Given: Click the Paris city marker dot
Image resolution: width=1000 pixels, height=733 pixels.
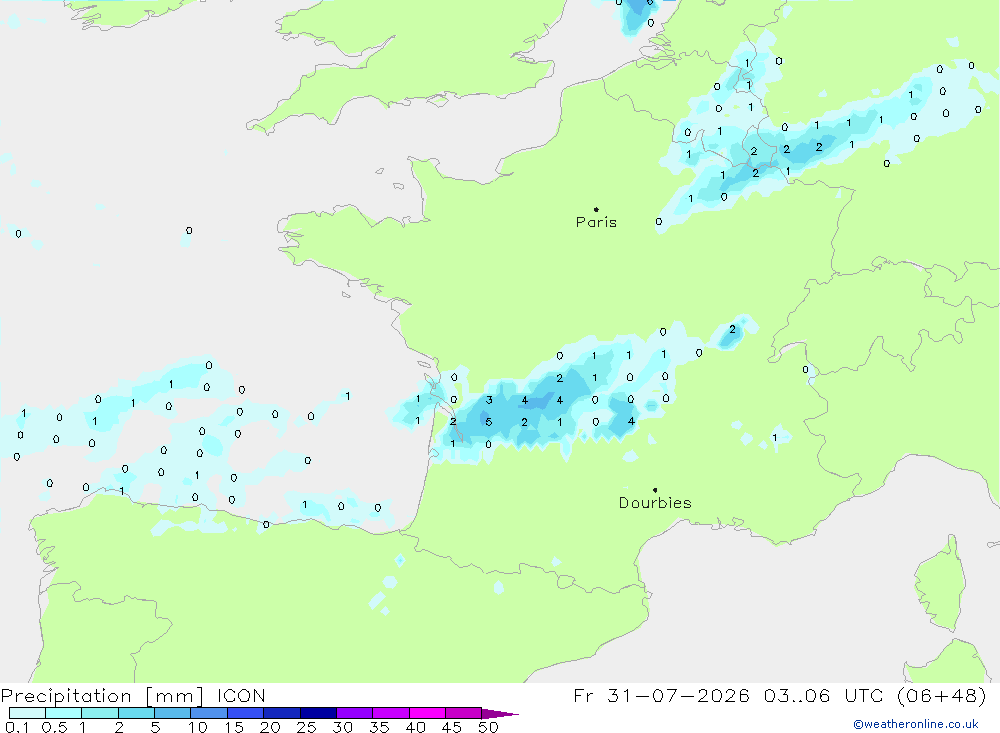Looking at the screenshot, I should point(596,209).
